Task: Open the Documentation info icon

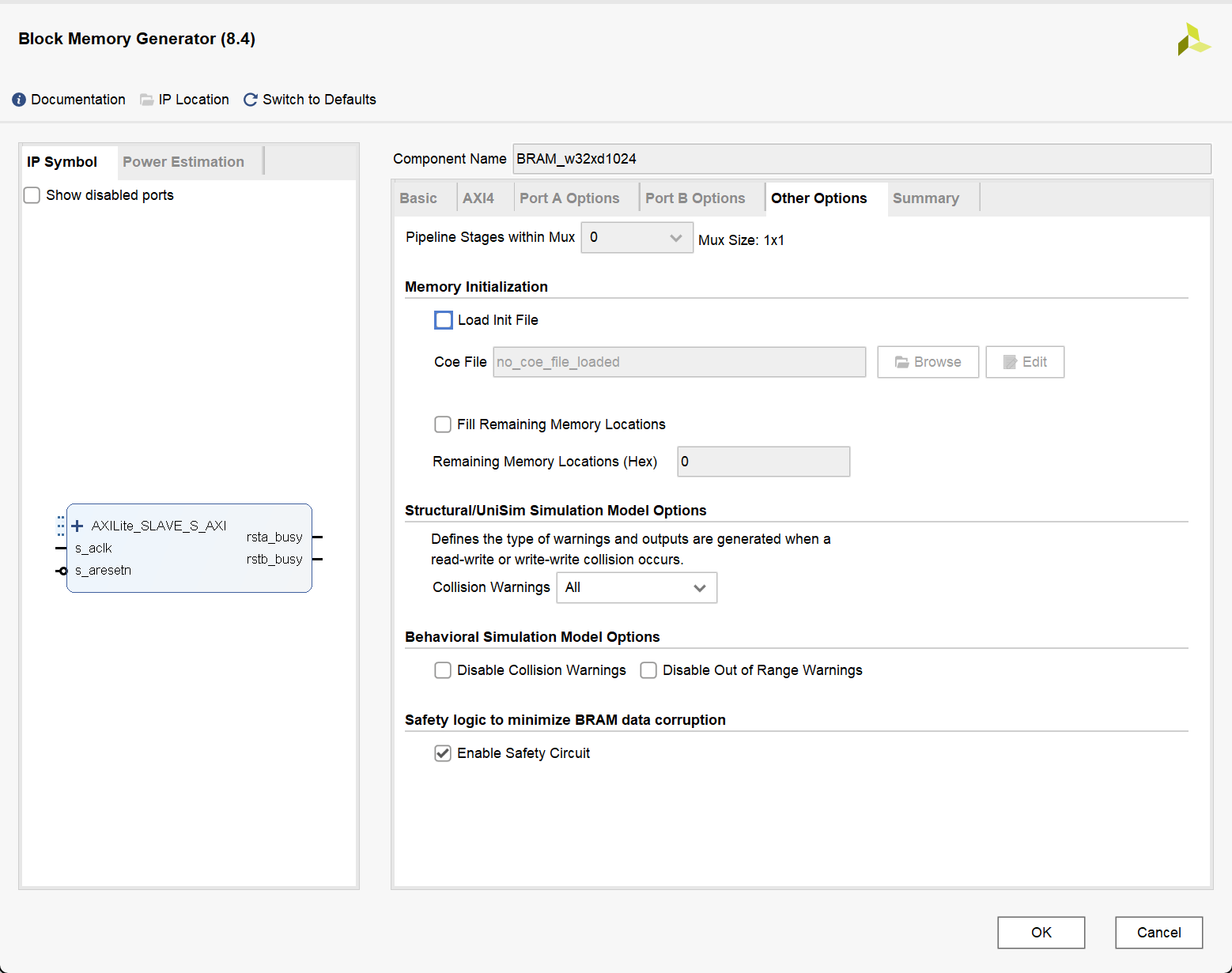Action: point(19,100)
